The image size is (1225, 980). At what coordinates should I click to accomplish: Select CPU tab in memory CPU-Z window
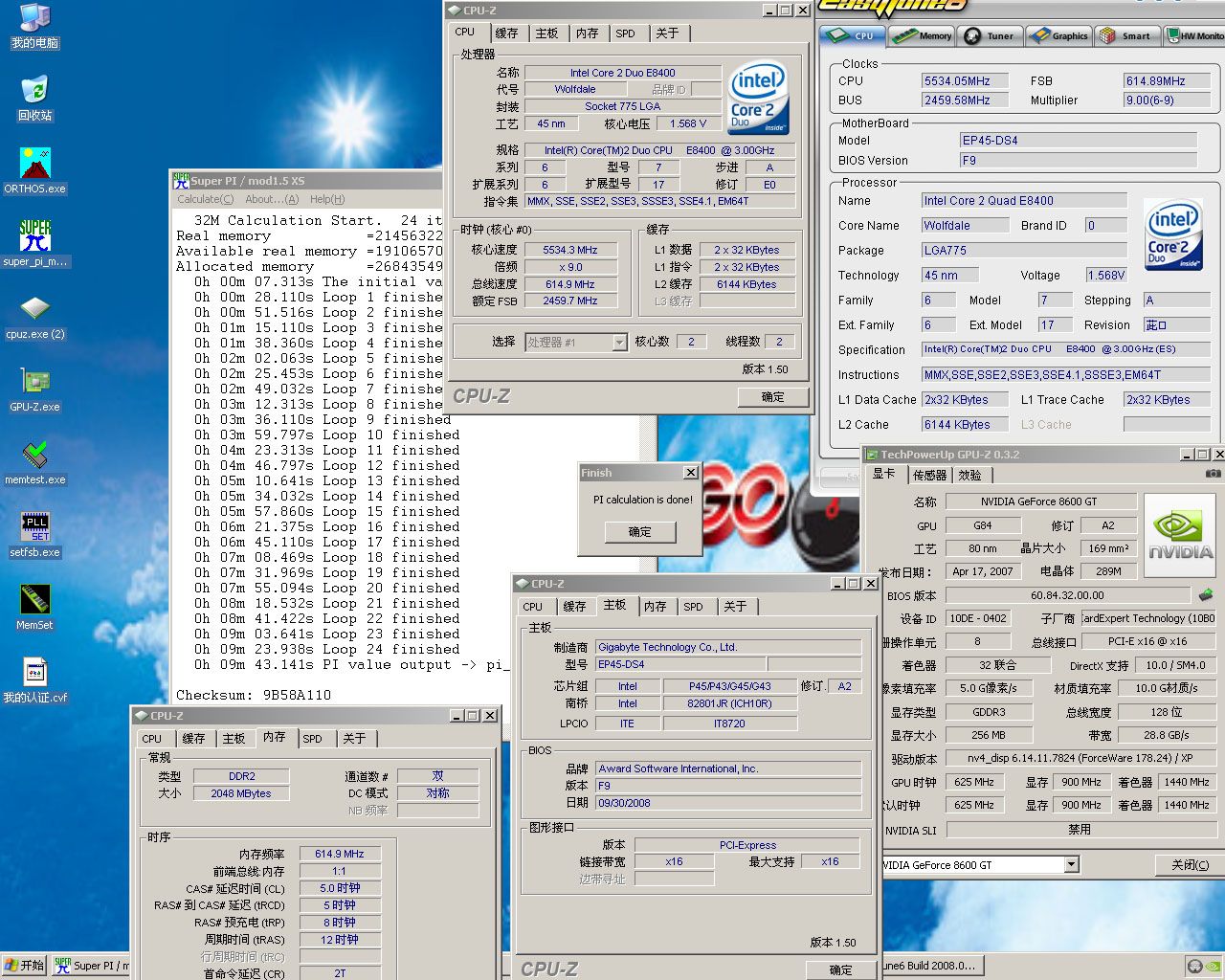[152, 738]
